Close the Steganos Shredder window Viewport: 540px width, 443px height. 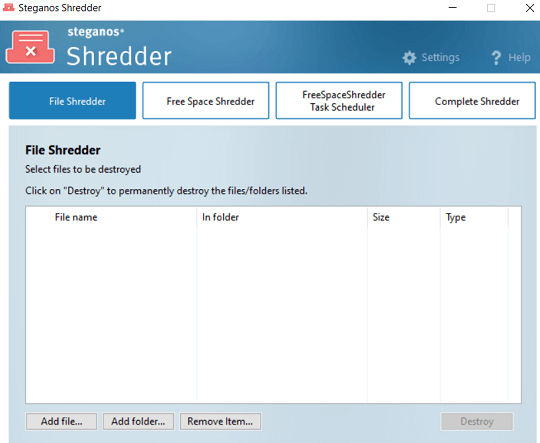click(530, 8)
